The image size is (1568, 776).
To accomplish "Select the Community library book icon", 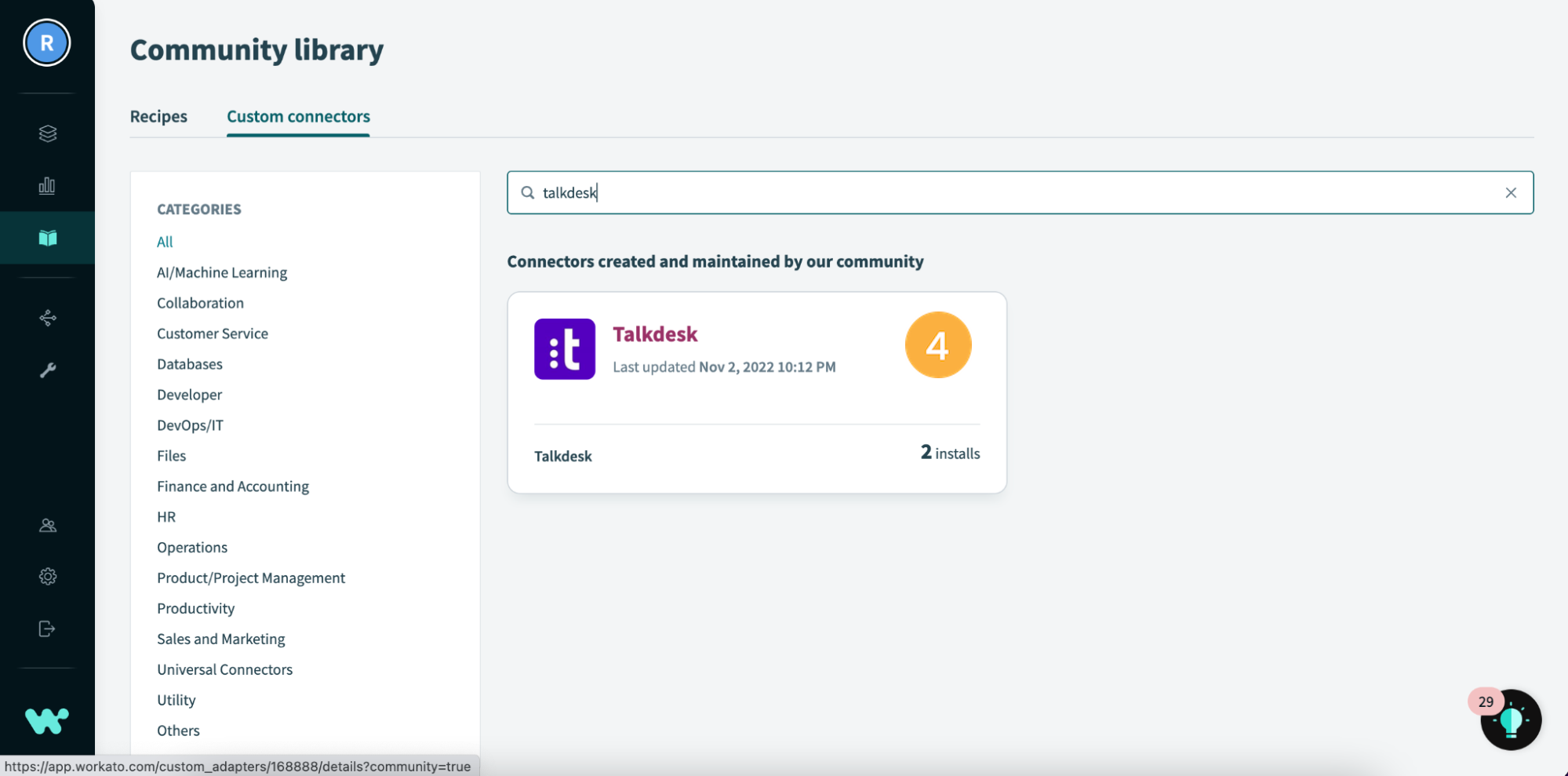I will [48, 238].
